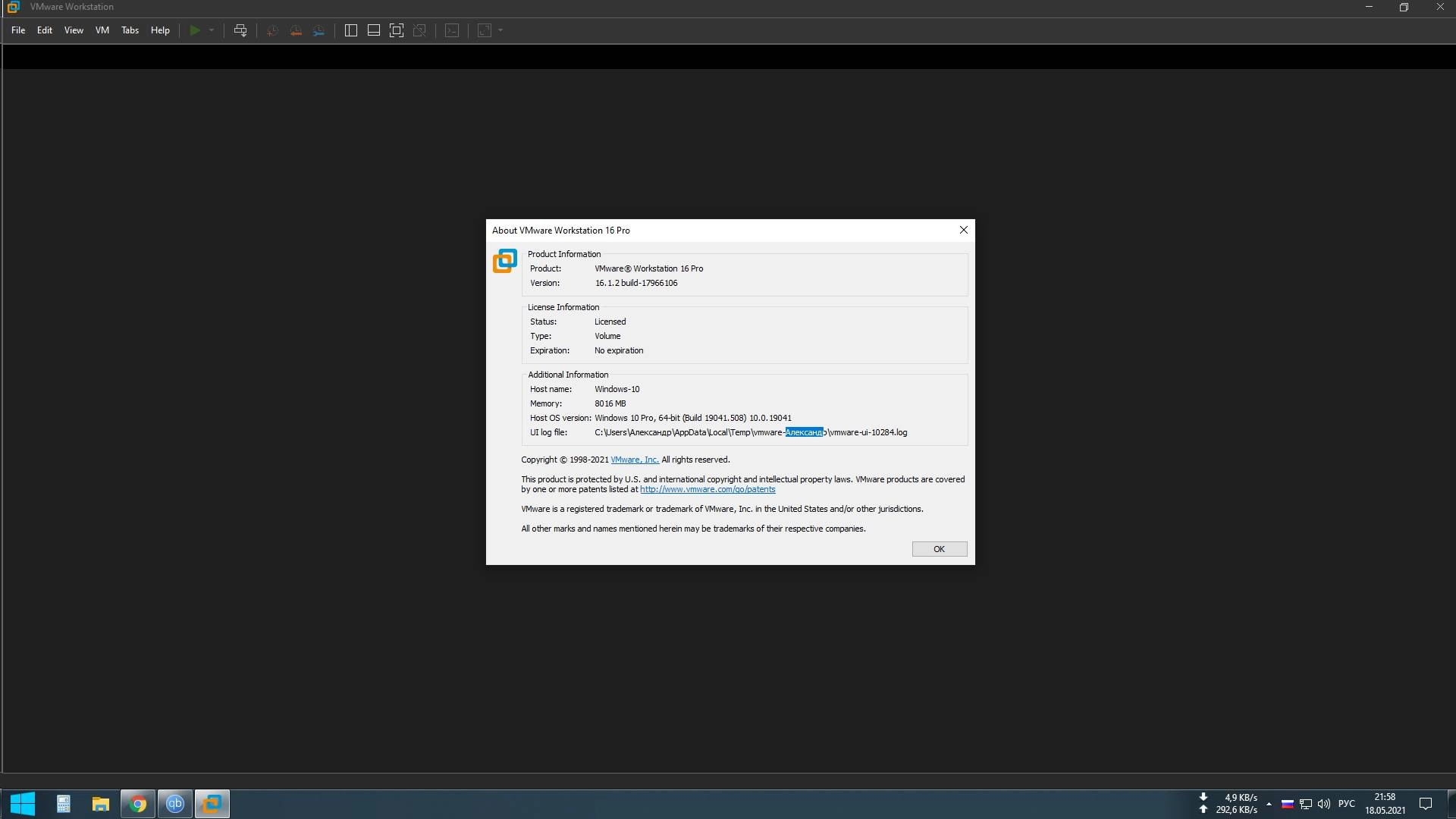Show hidden system tray icons
The width and height of the screenshot is (1456, 819).
[x=1269, y=804]
